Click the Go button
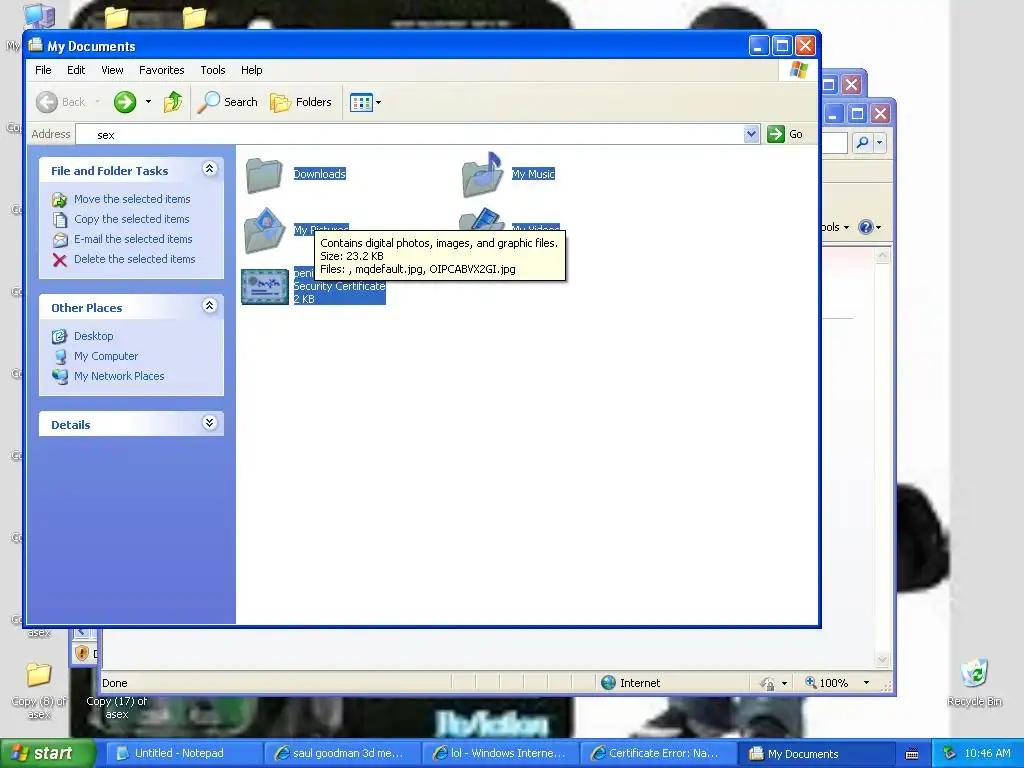Screen dimensions: 1024x768 [x=785, y=134]
